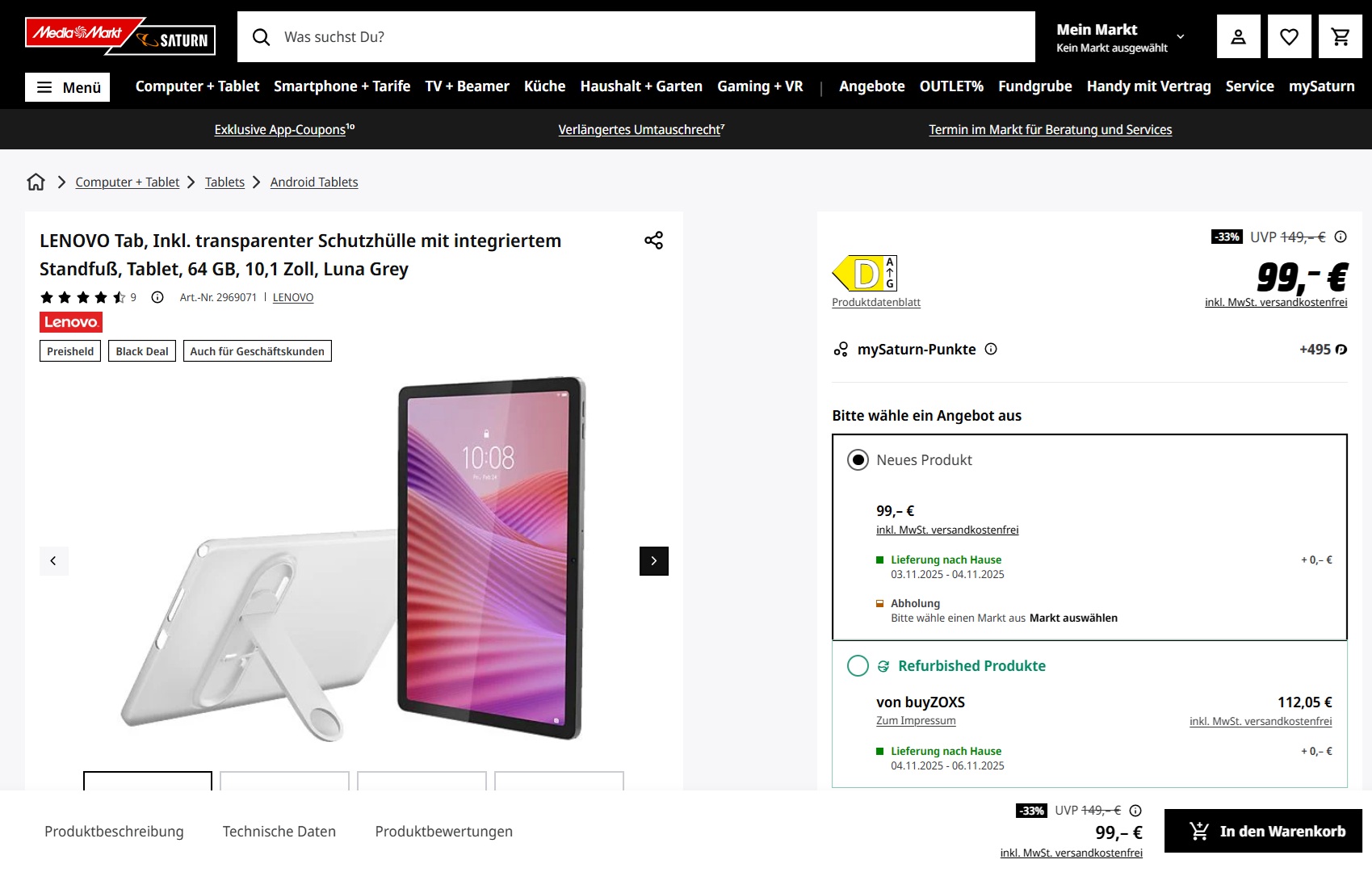The image size is (1372, 872).
Task: Show previous product image
Action: [54, 561]
